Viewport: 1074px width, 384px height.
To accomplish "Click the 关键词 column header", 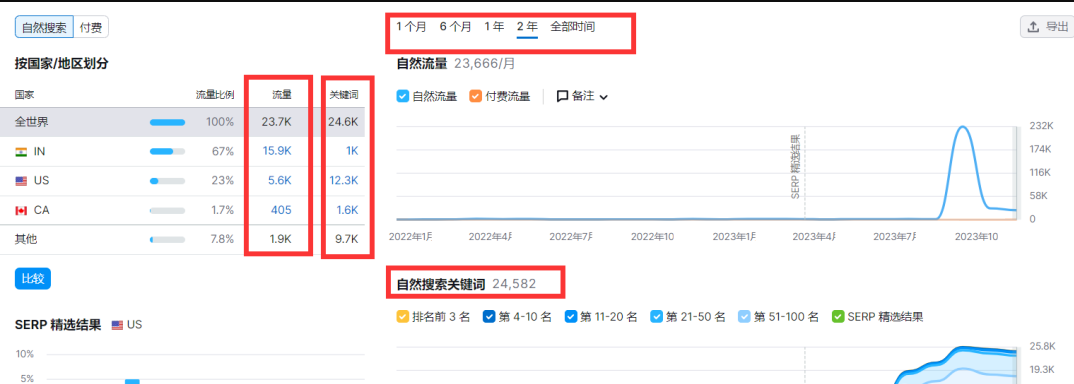I will coord(345,94).
